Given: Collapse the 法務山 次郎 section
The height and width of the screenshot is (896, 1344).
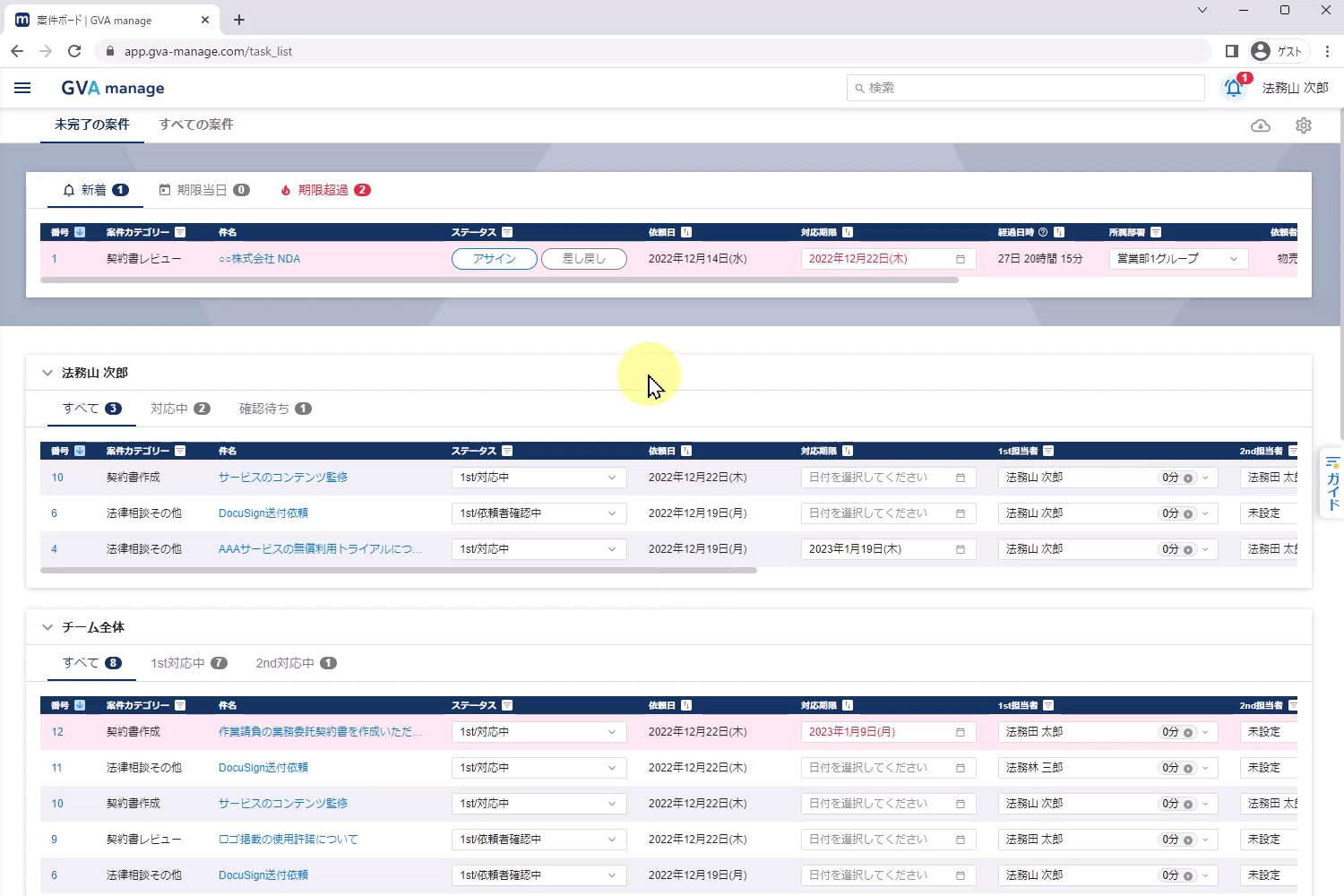Looking at the screenshot, I should tap(47, 373).
